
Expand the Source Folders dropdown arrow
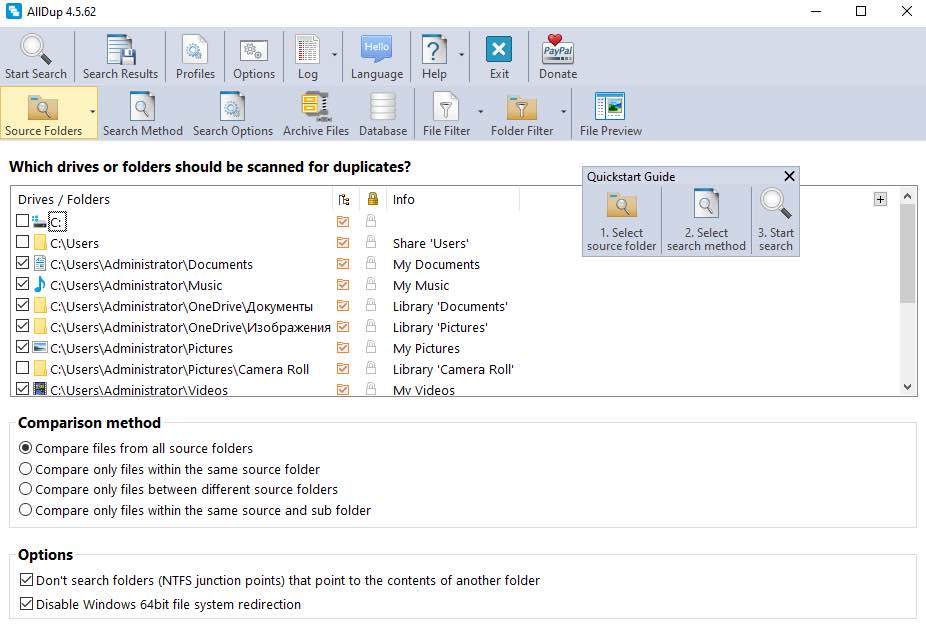[x=93, y=112]
